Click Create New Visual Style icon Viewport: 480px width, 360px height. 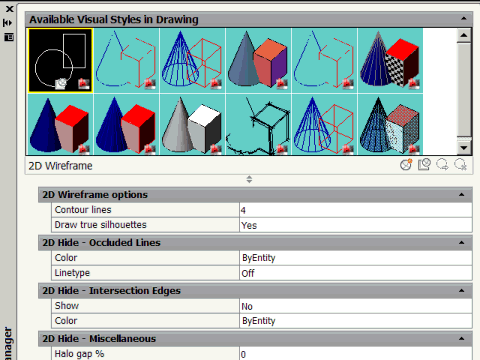[406, 165]
